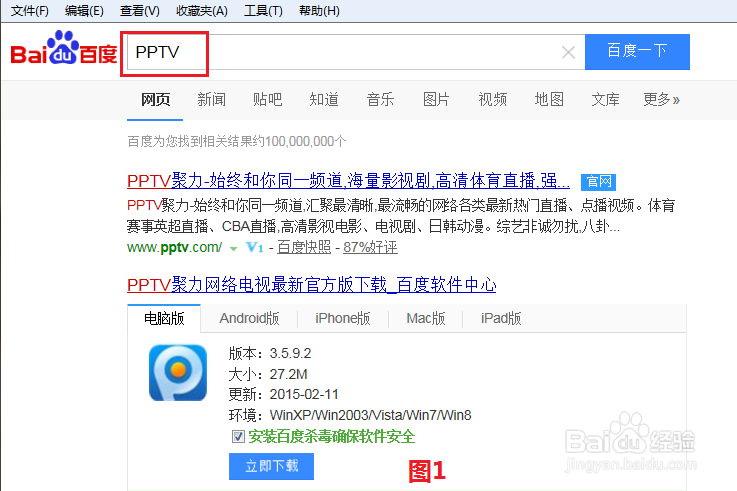Open the 查看(V) menu
This screenshot has height=491, width=737.
[x=140, y=10]
